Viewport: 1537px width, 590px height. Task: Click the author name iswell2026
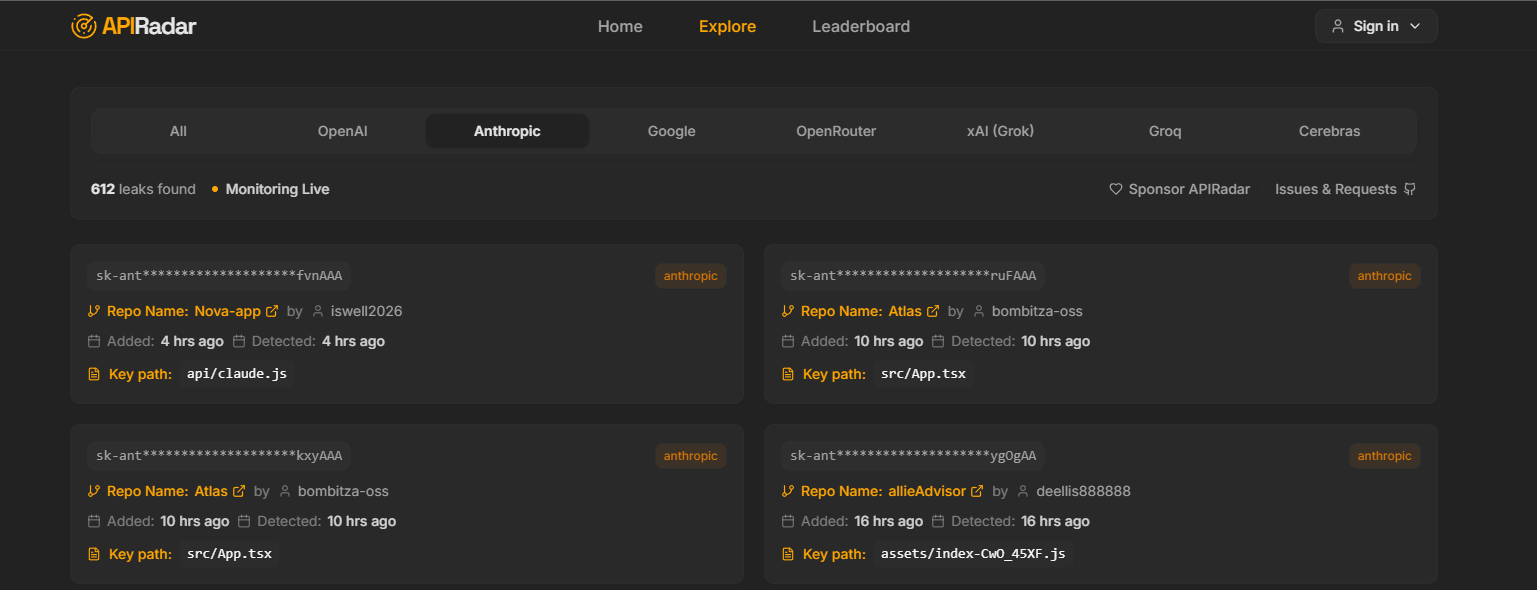pyautogui.click(x=366, y=311)
